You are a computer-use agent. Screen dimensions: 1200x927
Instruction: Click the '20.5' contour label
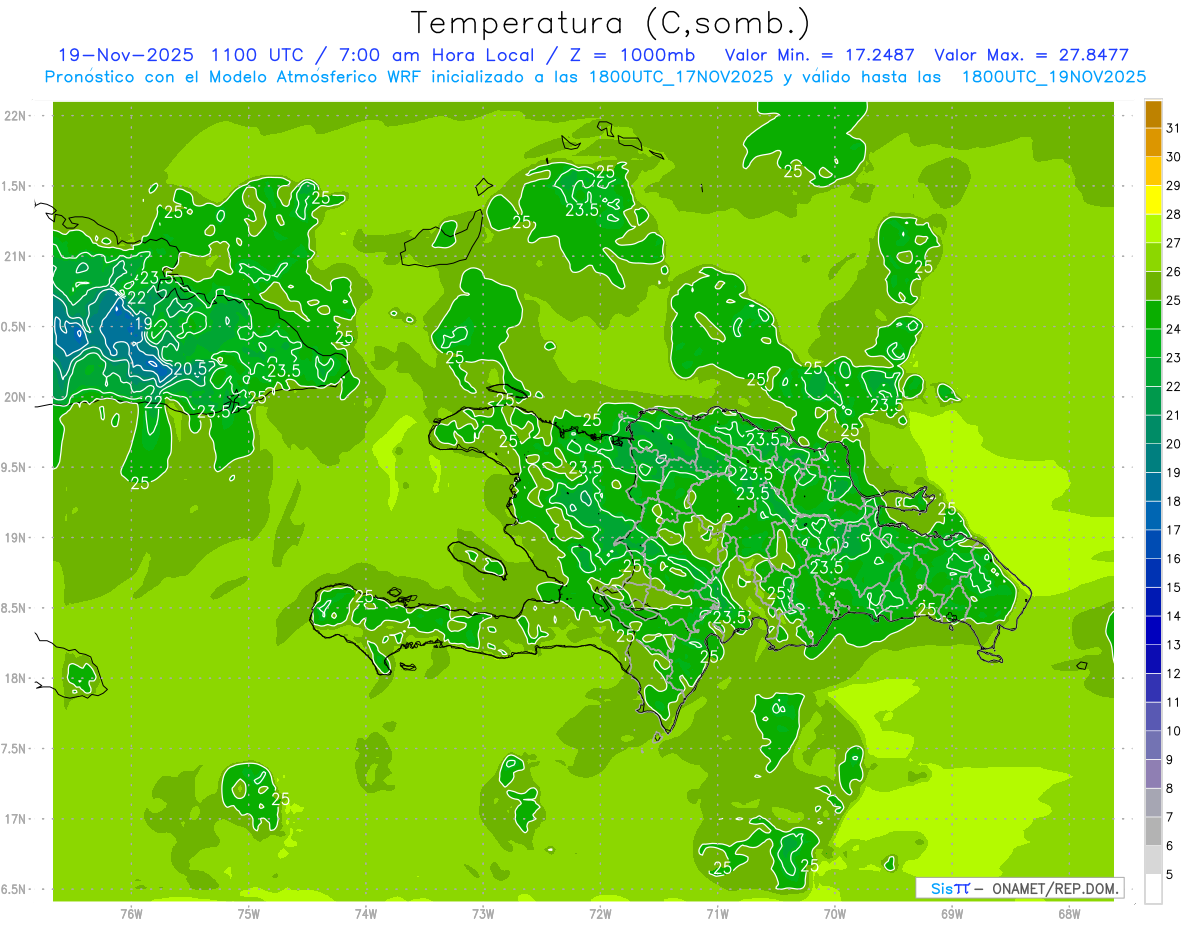point(190,368)
